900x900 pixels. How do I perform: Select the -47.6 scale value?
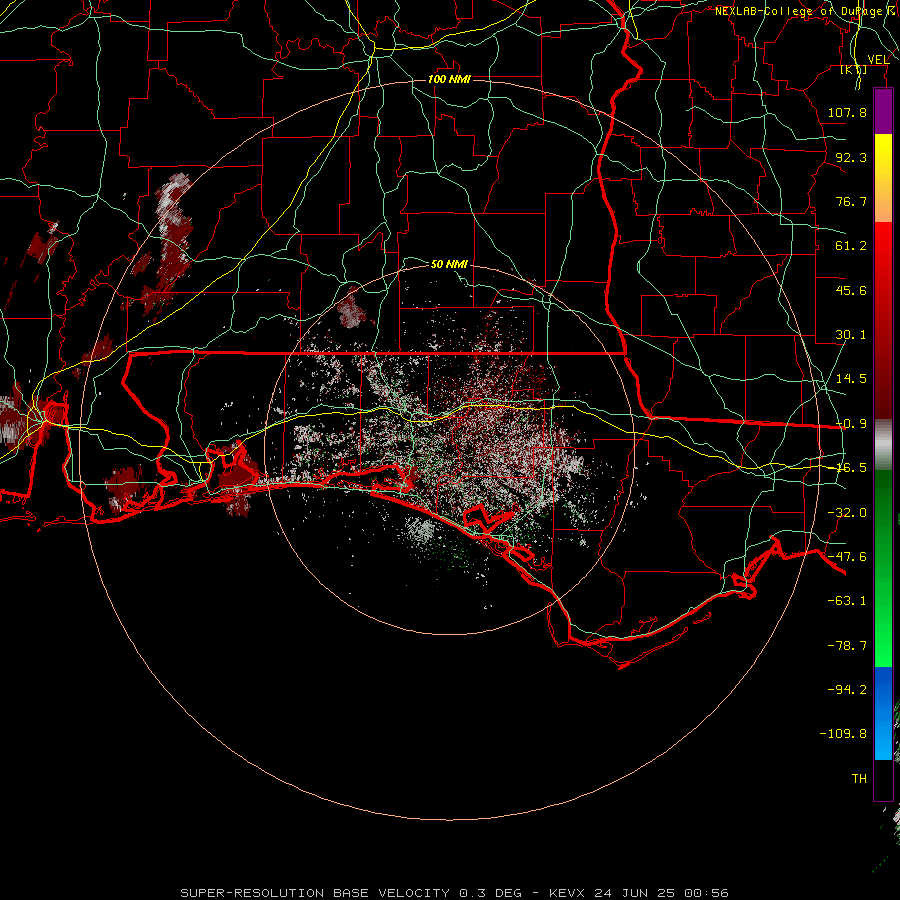[x=847, y=557]
